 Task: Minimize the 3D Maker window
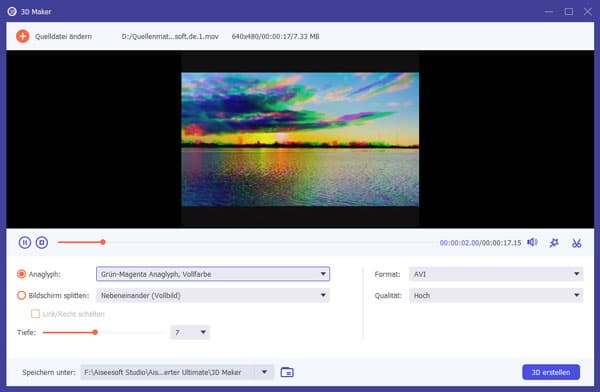548,11
